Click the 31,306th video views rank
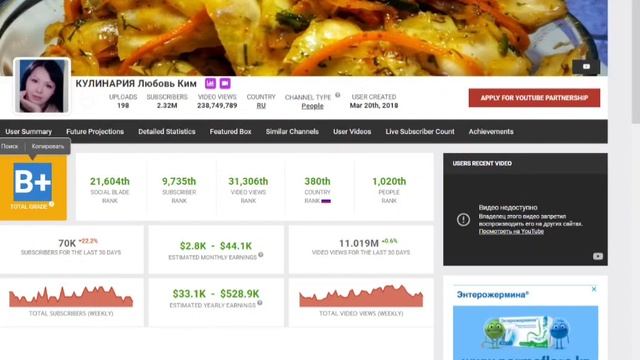The image size is (640, 360). pyautogui.click(x=248, y=181)
